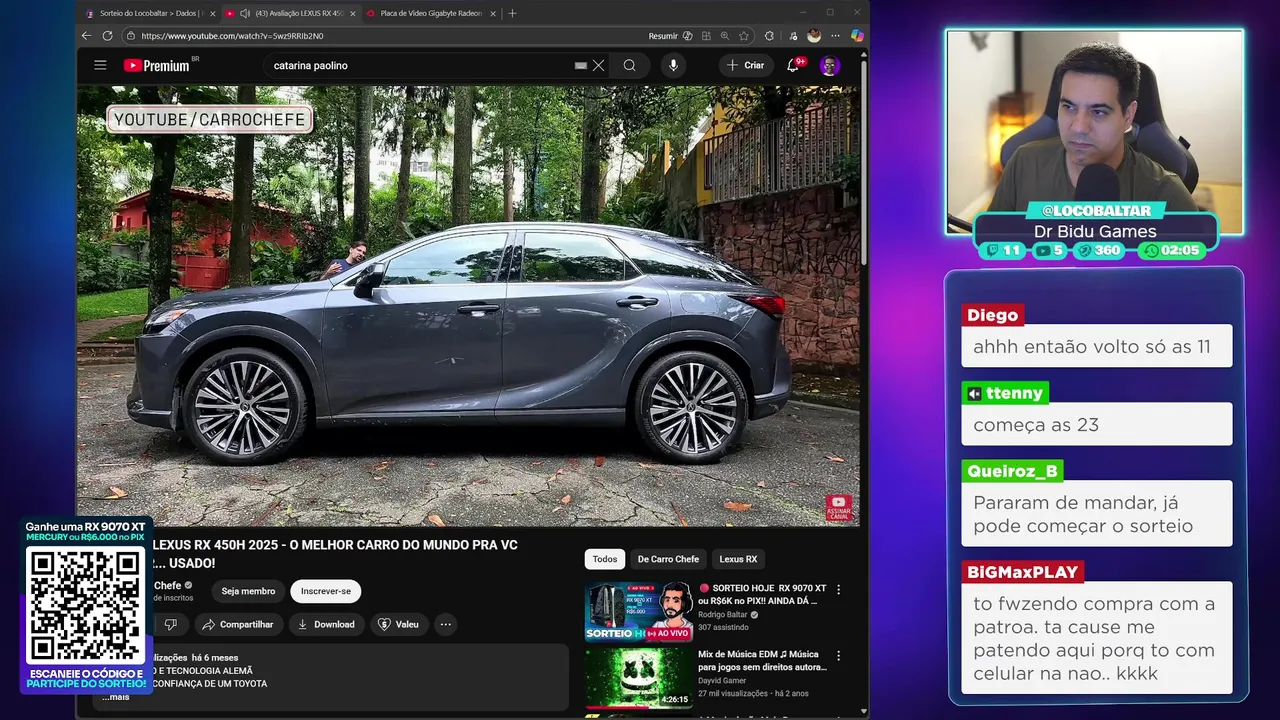Click the ASSINAR CANAL watermark in the video
Viewport: 1280px width, 720px height.
pos(839,507)
